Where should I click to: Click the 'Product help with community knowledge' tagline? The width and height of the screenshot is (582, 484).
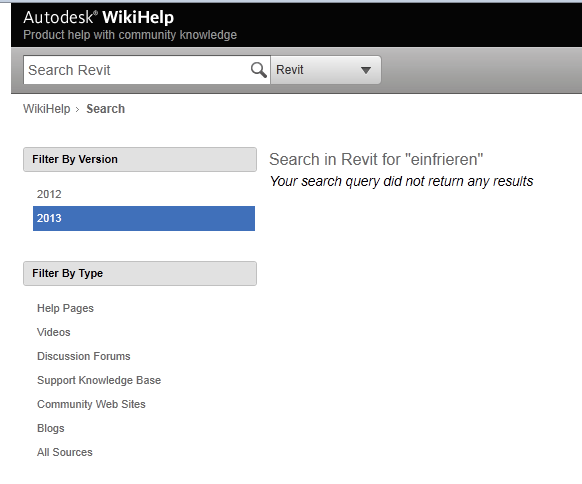coord(130,35)
